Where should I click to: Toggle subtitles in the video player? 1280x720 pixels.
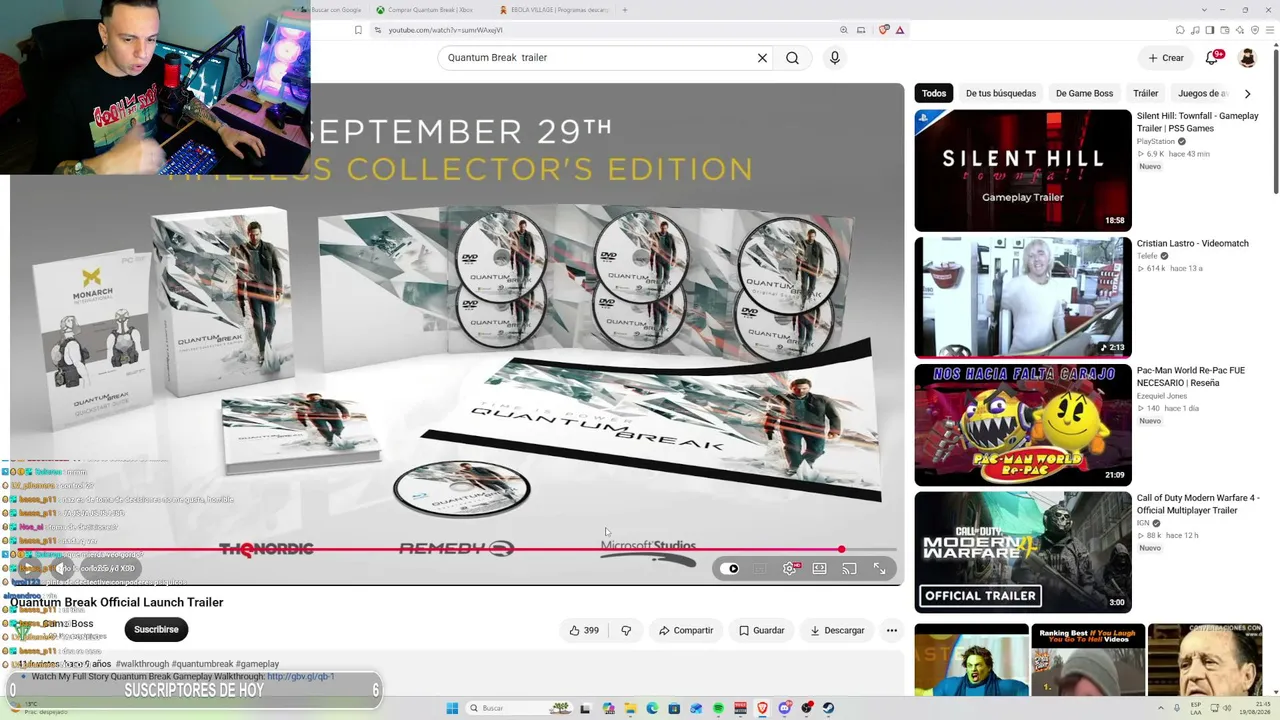[x=760, y=569]
